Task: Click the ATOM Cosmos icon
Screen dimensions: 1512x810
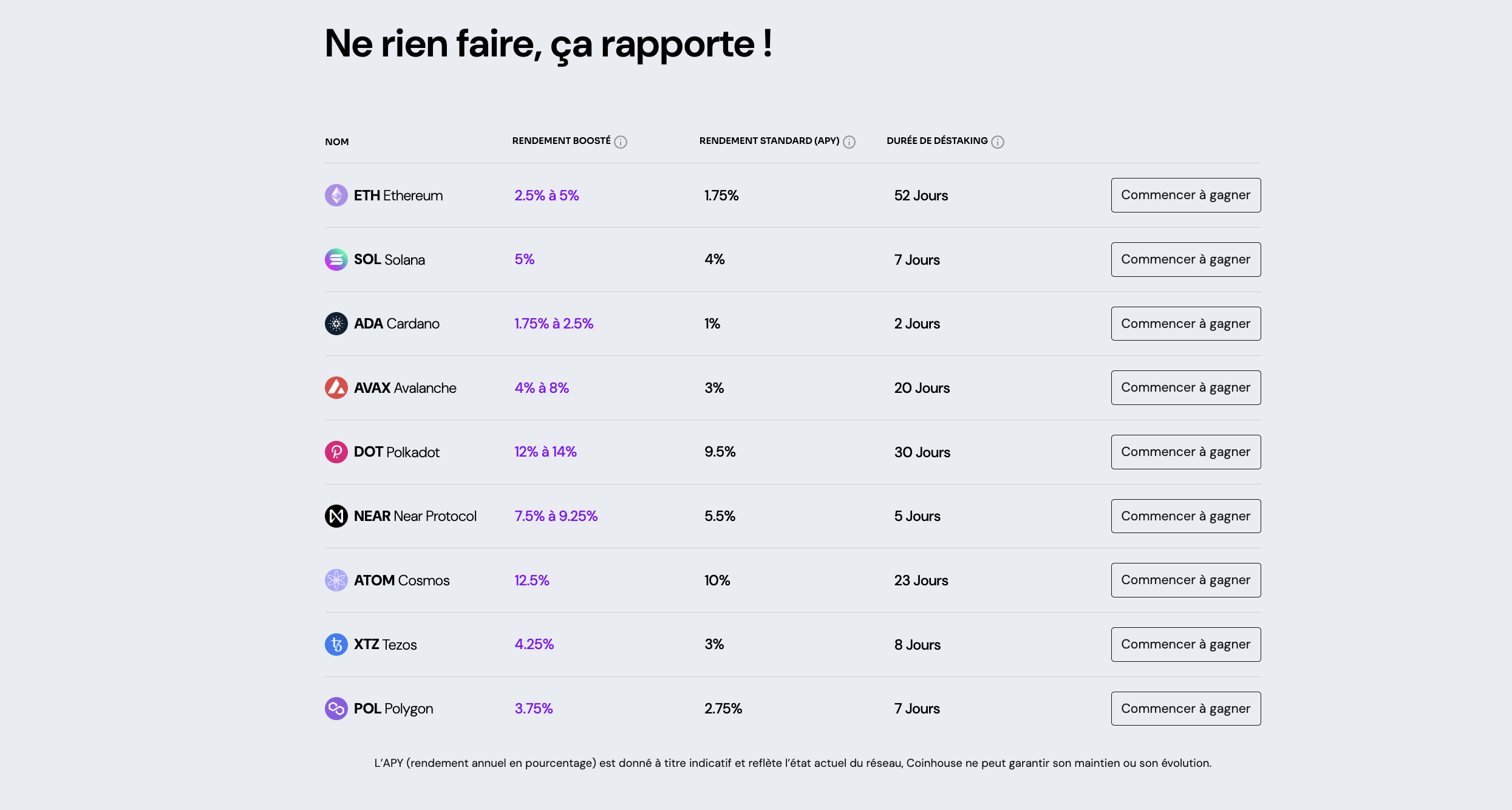Action: point(336,580)
